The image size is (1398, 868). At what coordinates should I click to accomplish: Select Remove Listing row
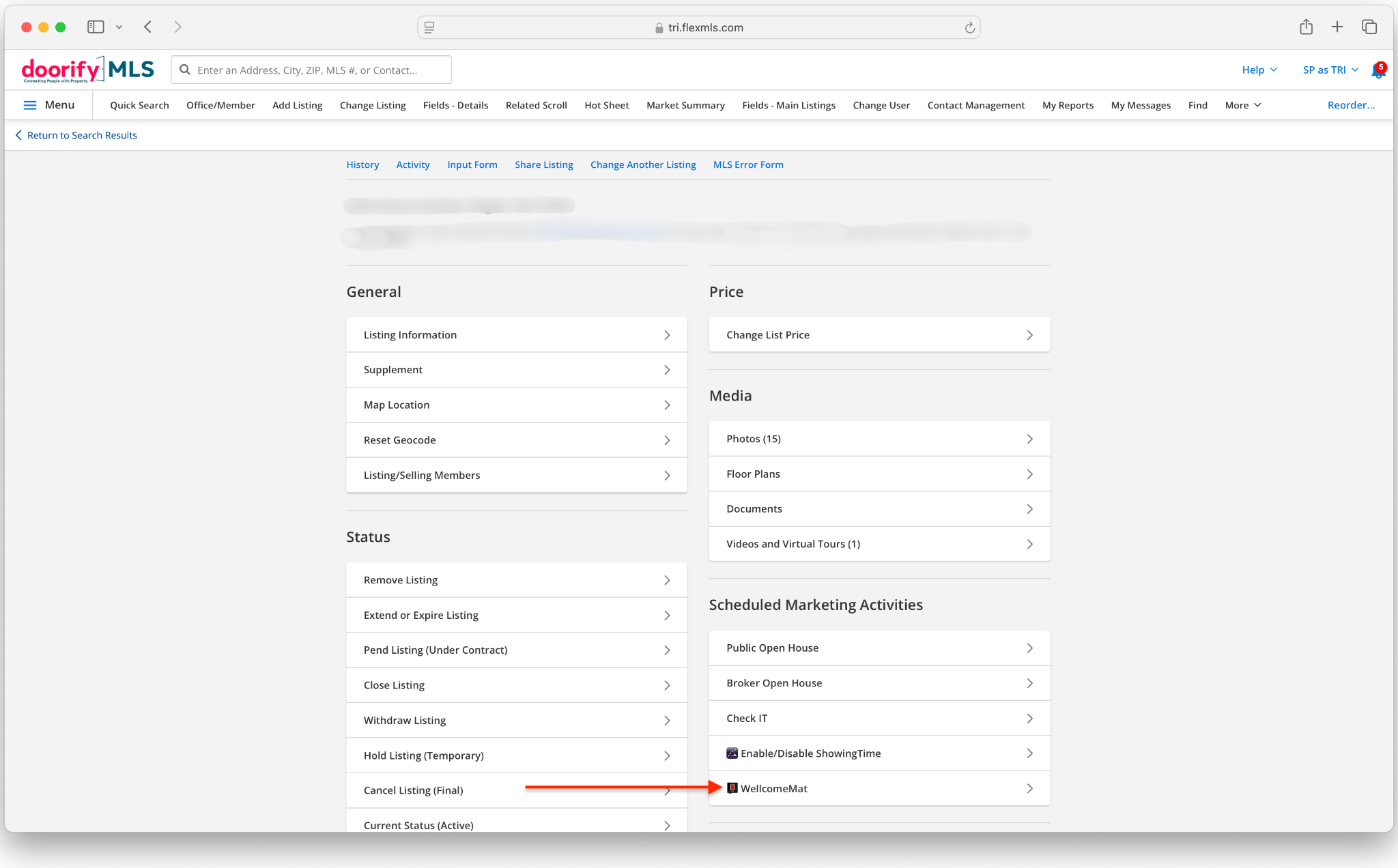(517, 580)
